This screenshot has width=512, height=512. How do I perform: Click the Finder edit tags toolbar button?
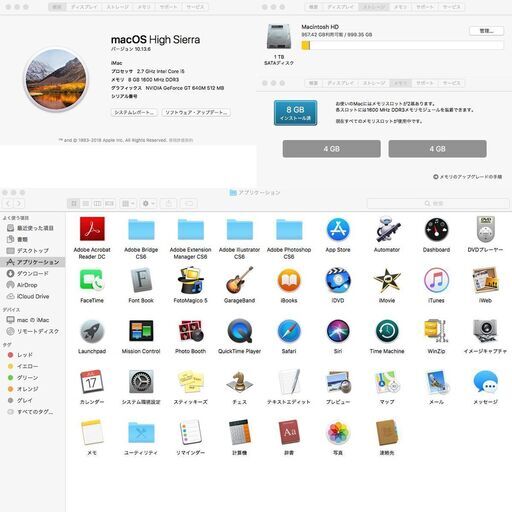(x=189, y=203)
